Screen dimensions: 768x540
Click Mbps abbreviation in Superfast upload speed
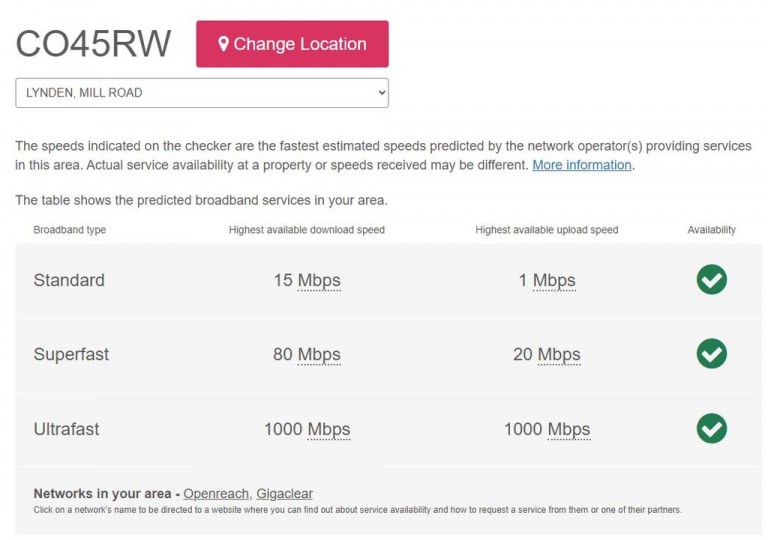tap(559, 355)
